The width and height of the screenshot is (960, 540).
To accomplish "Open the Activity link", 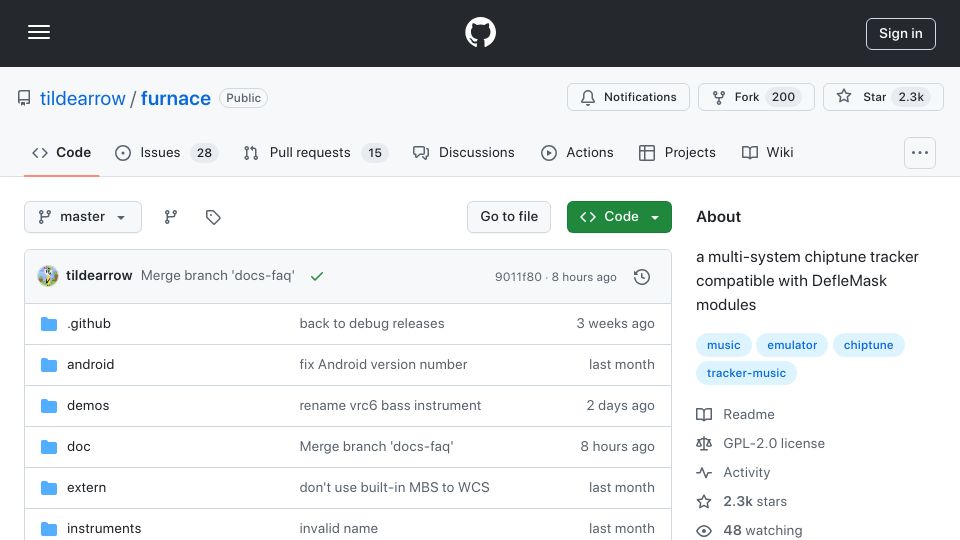I will (x=733, y=473).
